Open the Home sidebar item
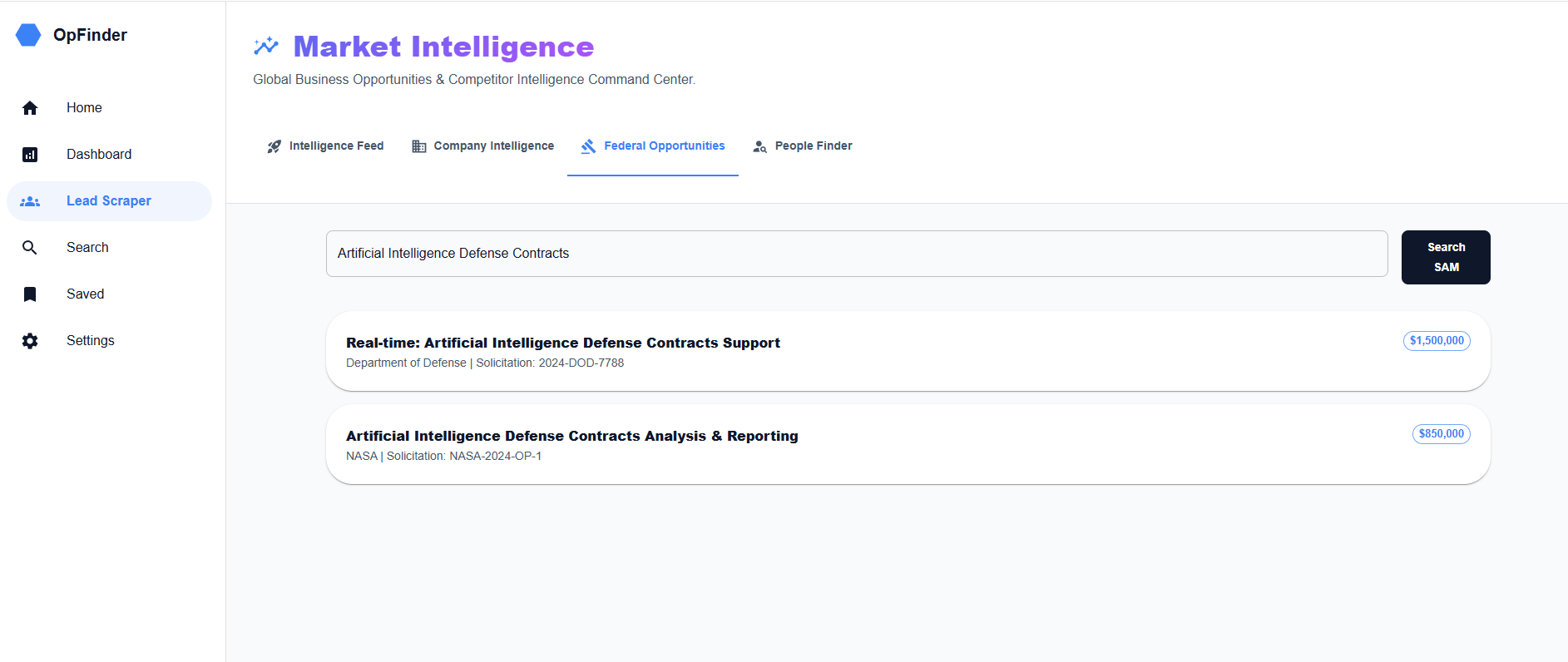Screen dimensions: 1568x662 click(109, 108)
